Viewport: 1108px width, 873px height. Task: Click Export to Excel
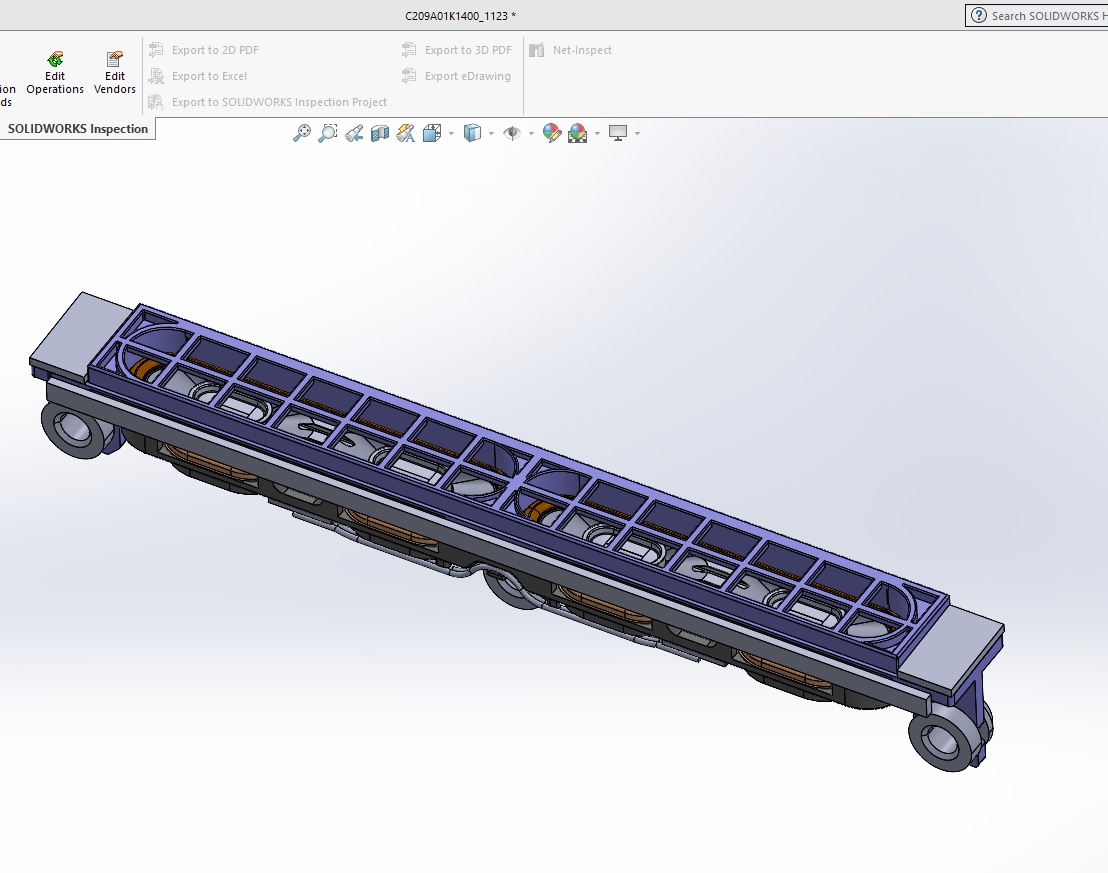(198, 76)
